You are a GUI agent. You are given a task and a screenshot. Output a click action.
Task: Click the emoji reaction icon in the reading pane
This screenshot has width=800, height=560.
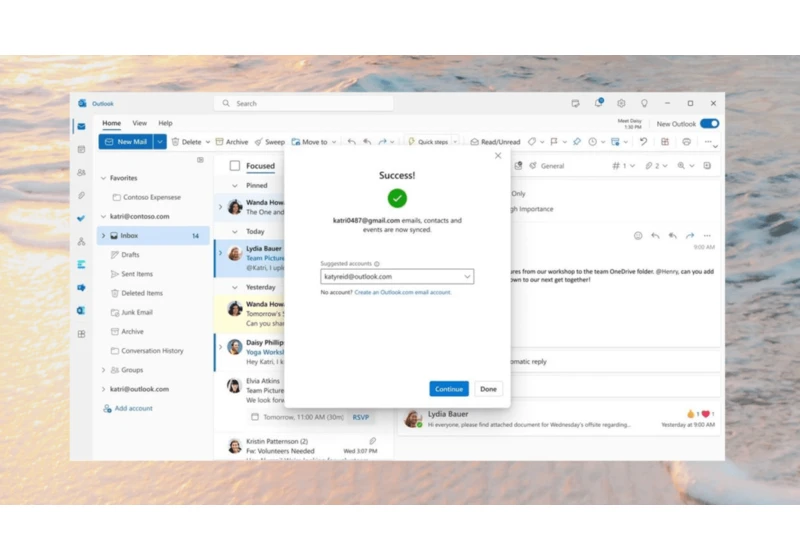click(638, 236)
